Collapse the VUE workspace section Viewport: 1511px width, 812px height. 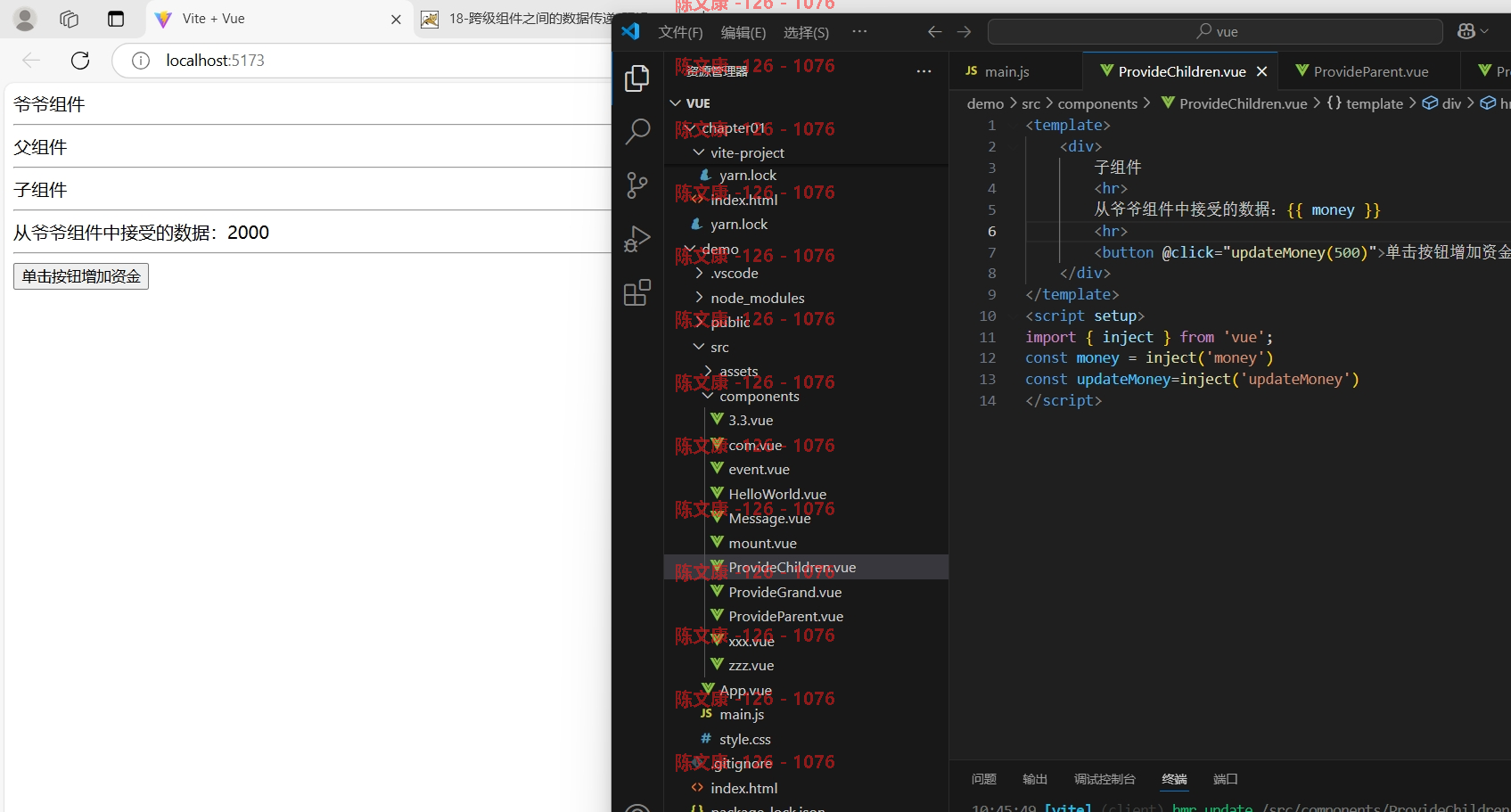tap(676, 103)
